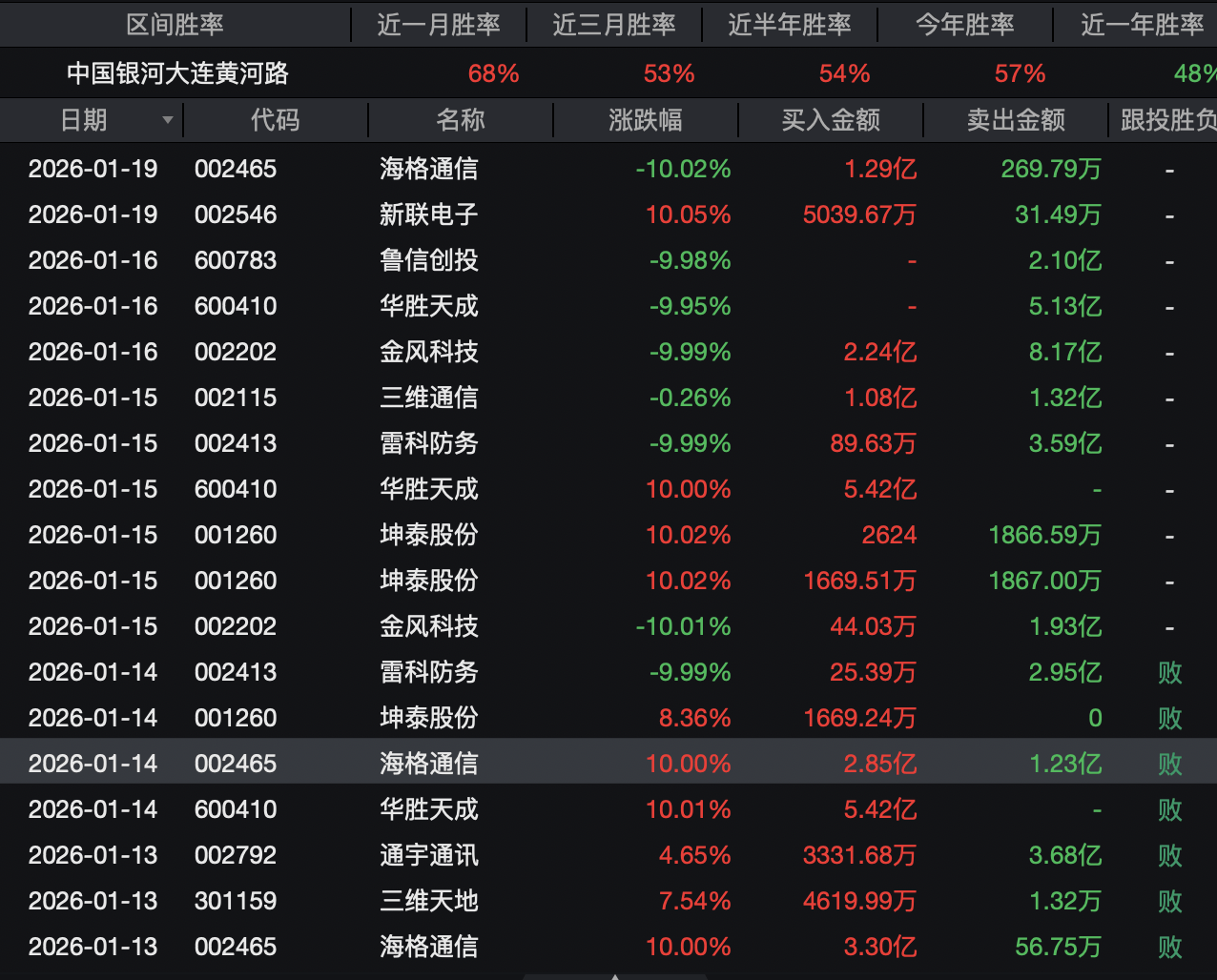This screenshot has width=1217, height=980.
Task: Switch to the 近一月胜率 tab
Action: [x=440, y=25]
